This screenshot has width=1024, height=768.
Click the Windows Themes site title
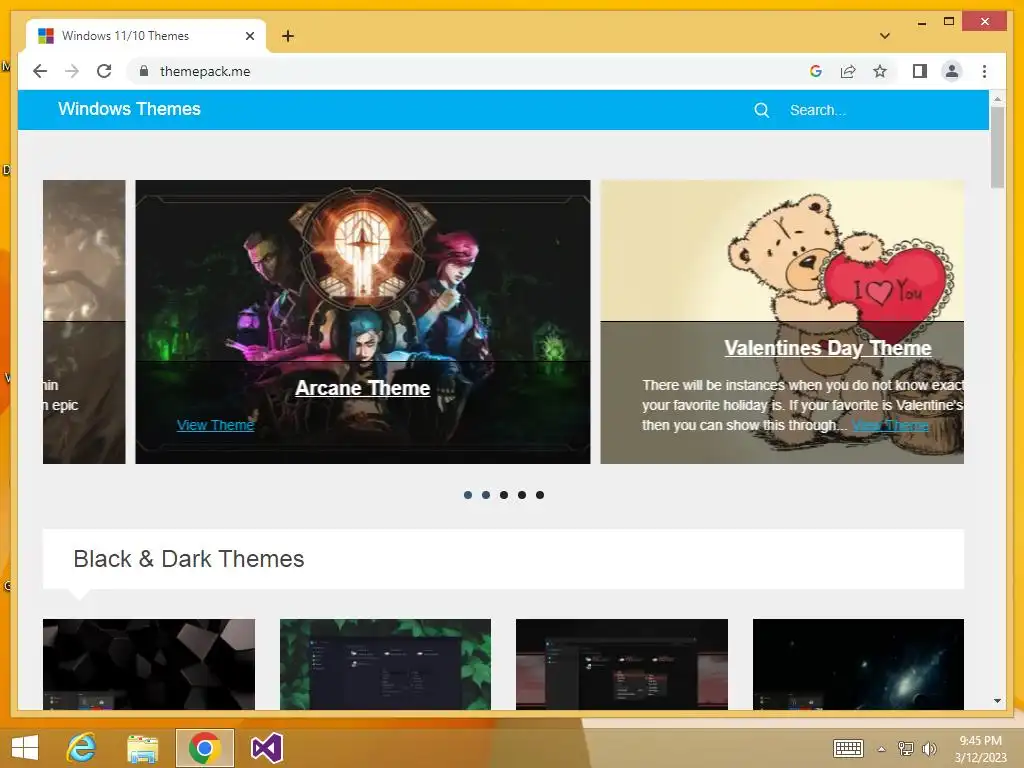pos(129,109)
